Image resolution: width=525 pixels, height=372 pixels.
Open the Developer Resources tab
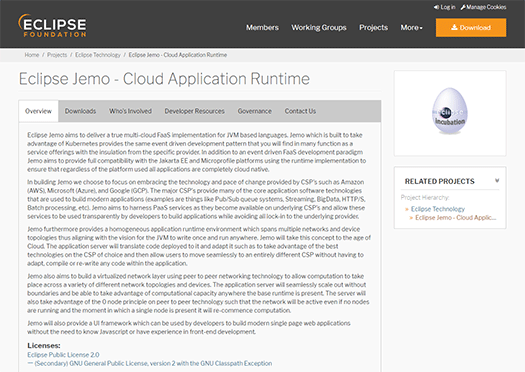pos(195,111)
